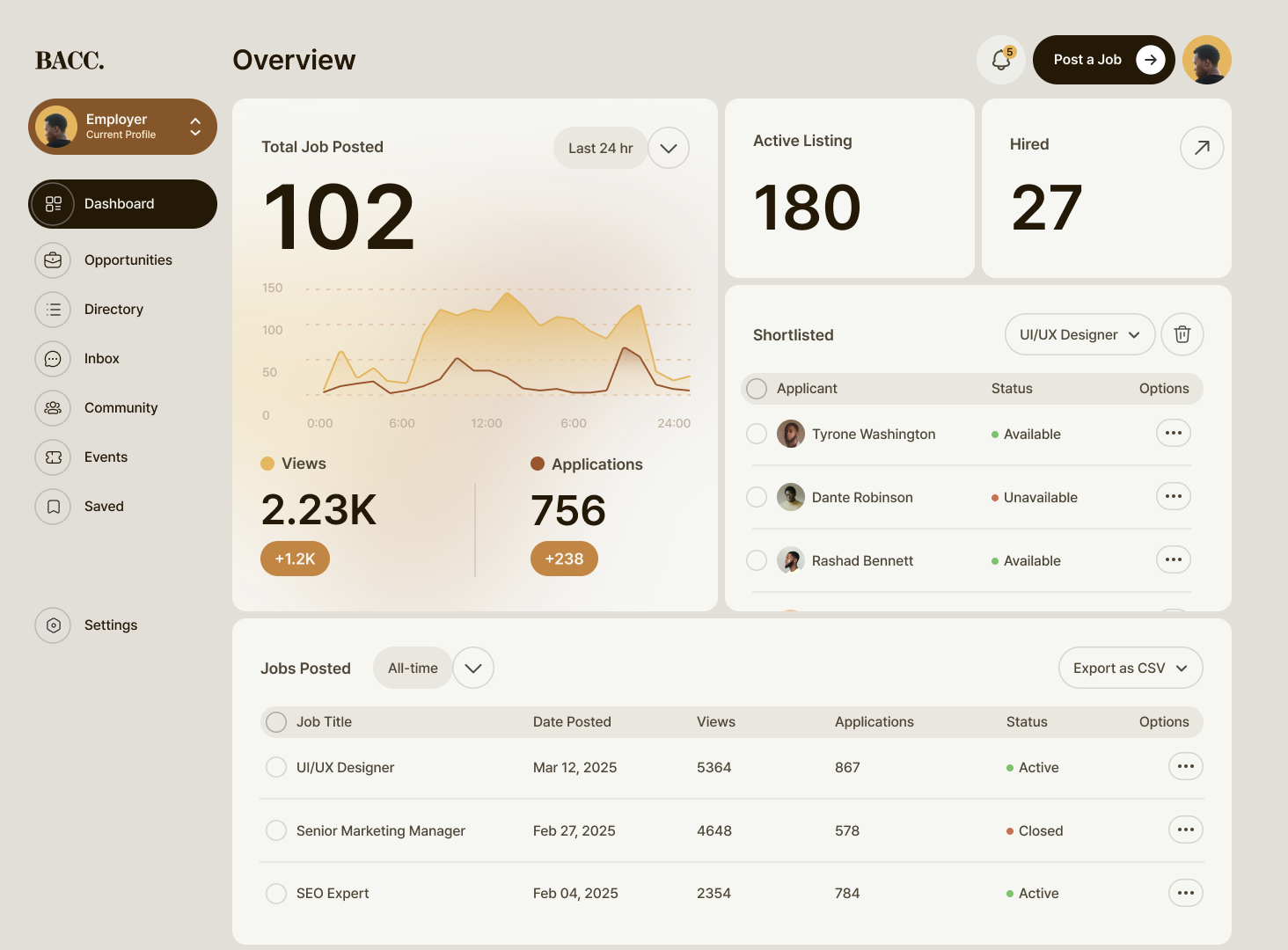Open the Hired card arrow icon
This screenshot has height=950, width=1288.
(x=1201, y=148)
